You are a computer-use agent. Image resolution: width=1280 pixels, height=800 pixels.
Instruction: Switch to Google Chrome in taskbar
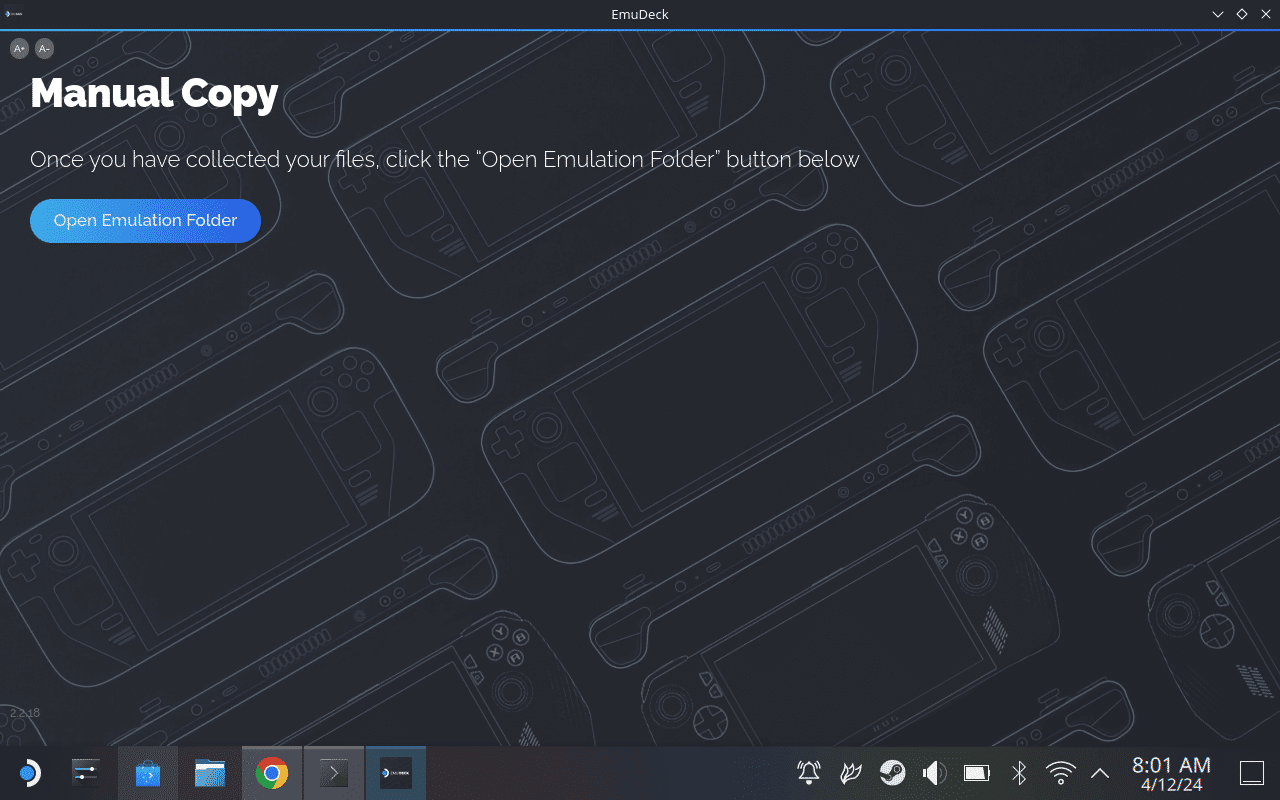272,773
